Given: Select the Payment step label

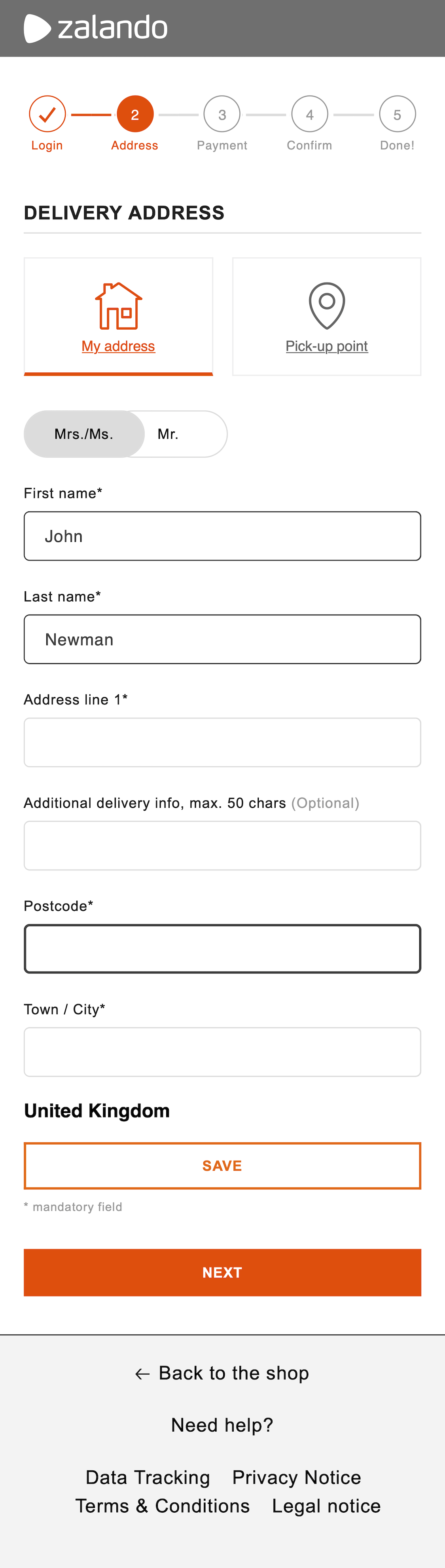Looking at the screenshot, I should pos(222,145).
